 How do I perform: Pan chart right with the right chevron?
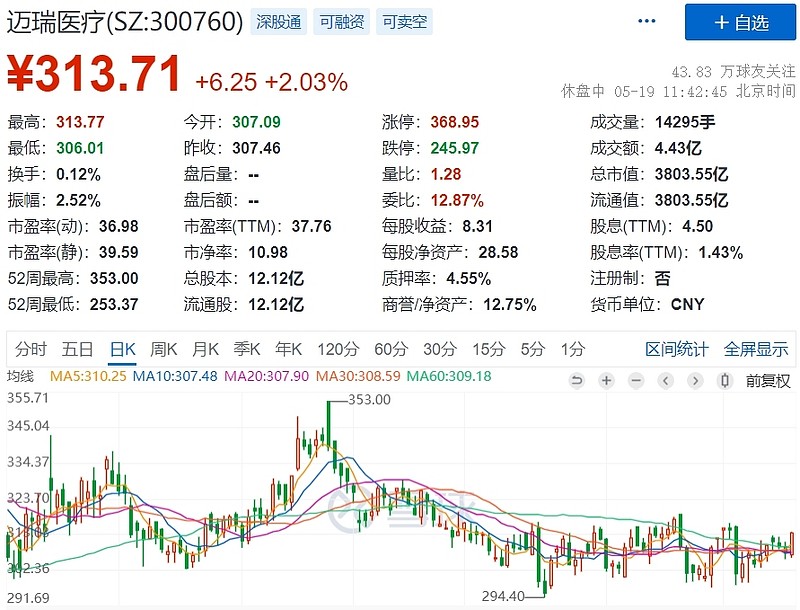click(695, 380)
